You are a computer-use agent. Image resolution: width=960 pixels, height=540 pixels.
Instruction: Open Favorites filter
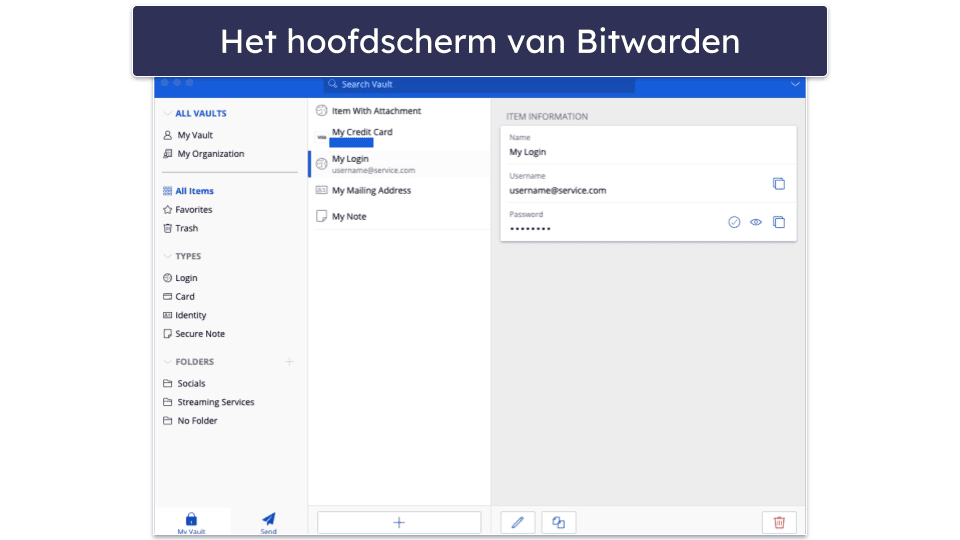pos(187,209)
